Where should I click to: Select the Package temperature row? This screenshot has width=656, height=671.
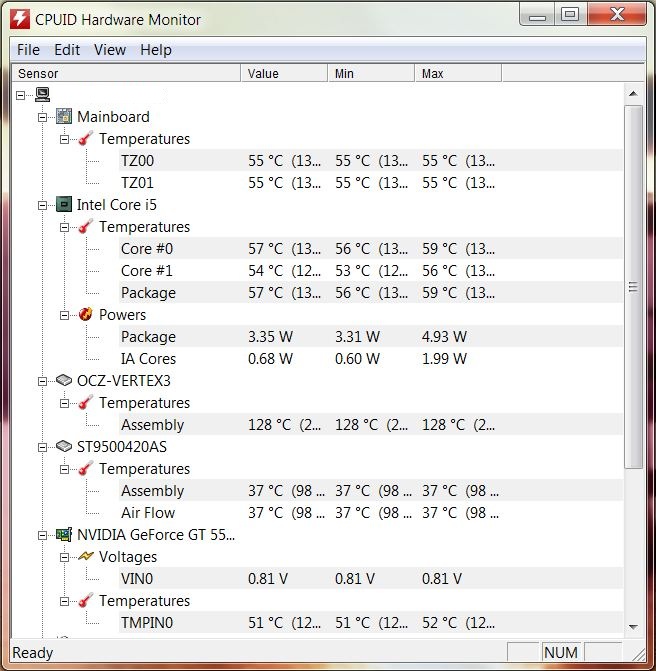[x=371, y=293]
